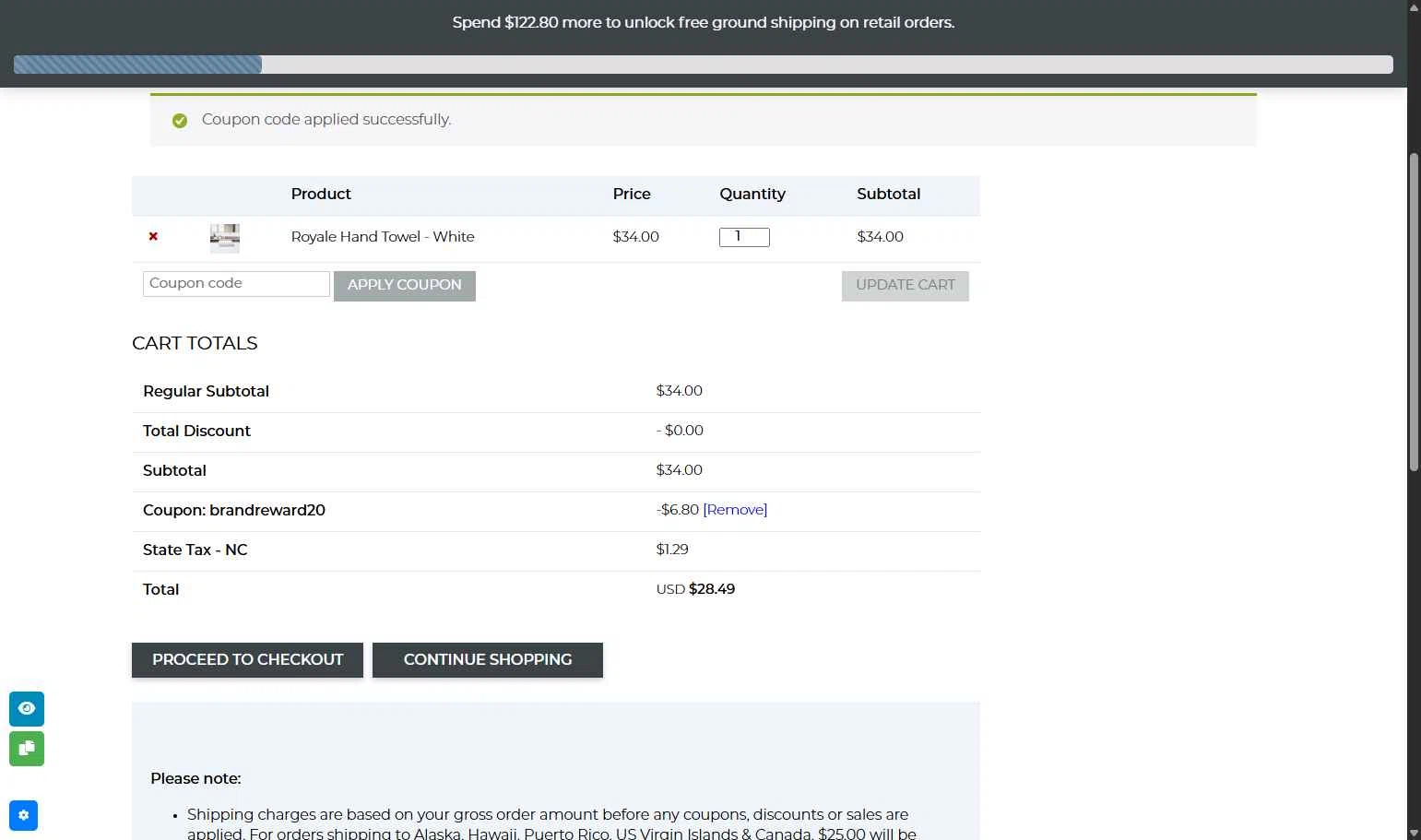This screenshot has height=840, width=1421.
Task: Open the Royale Hand Towel - White link
Action: [x=383, y=237]
